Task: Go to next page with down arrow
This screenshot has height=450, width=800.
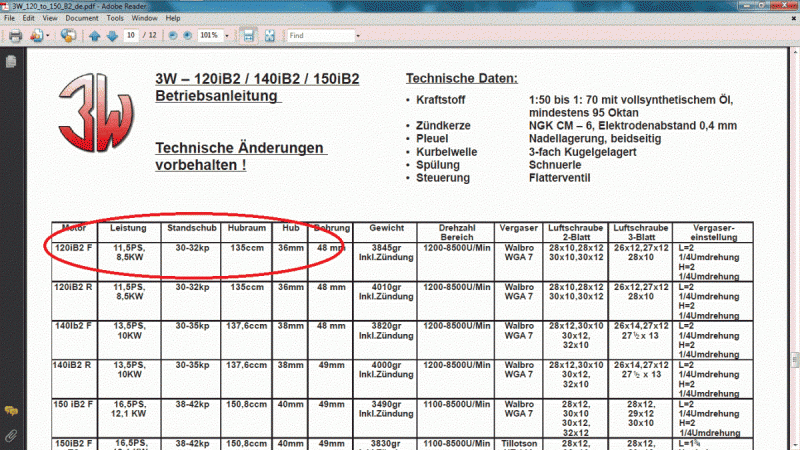Action: point(111,35)
